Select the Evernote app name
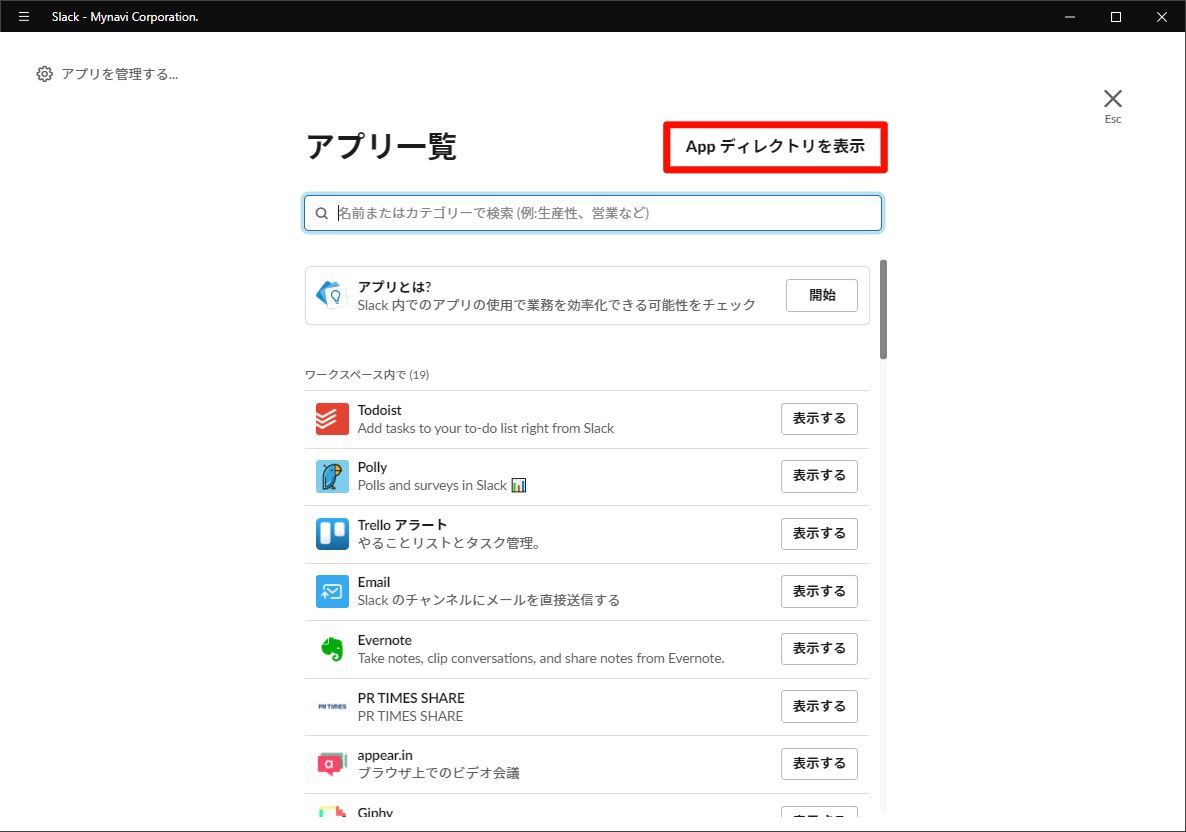 385,640
